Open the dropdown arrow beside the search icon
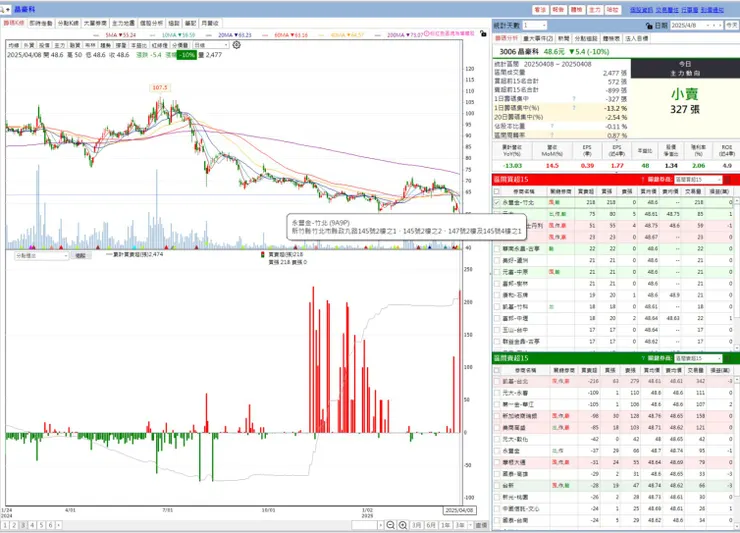Viewport: 740px width, 533px height. click(8, 9)
